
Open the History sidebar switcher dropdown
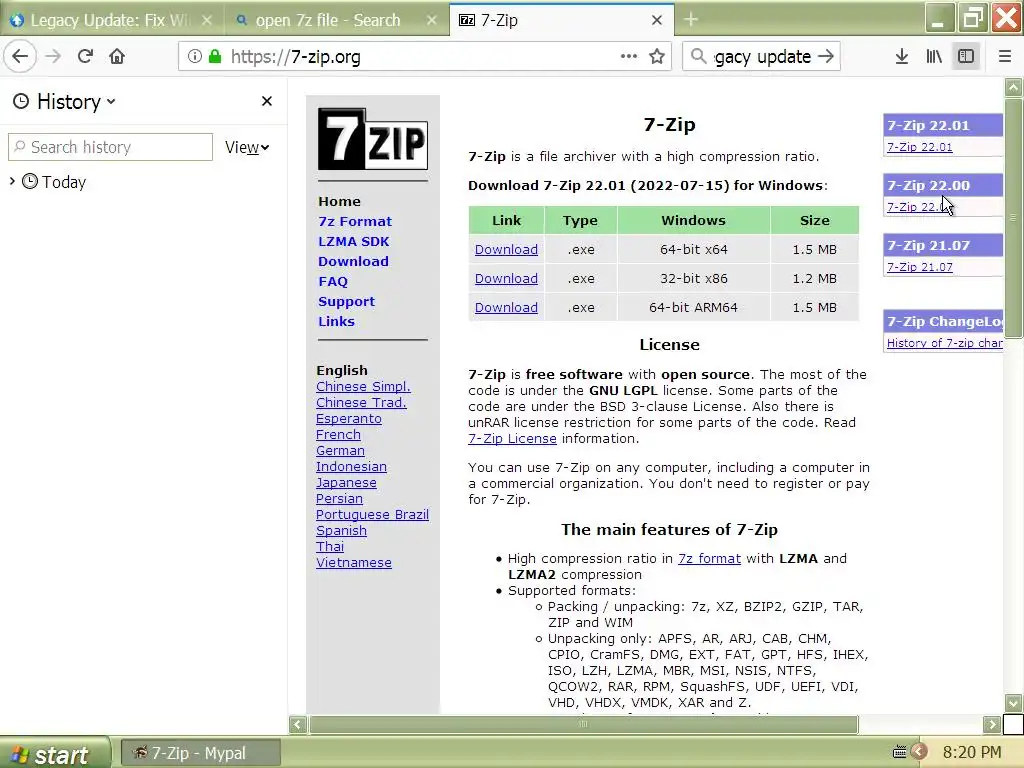click(x=65, y=101)
